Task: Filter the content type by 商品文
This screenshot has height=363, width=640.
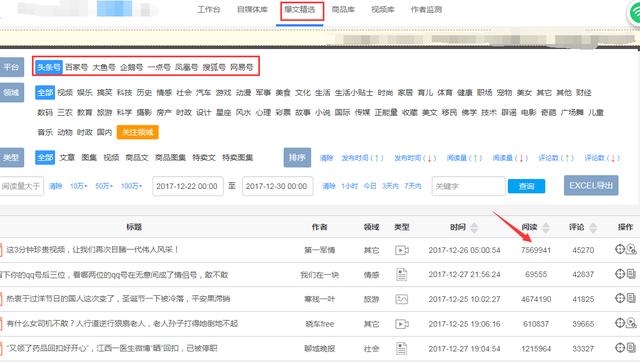Action: click(x=137, y=158)
